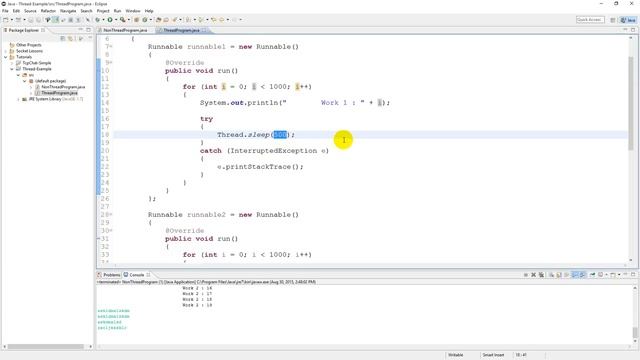Click the Pin Console icon

tap(592, 275)
